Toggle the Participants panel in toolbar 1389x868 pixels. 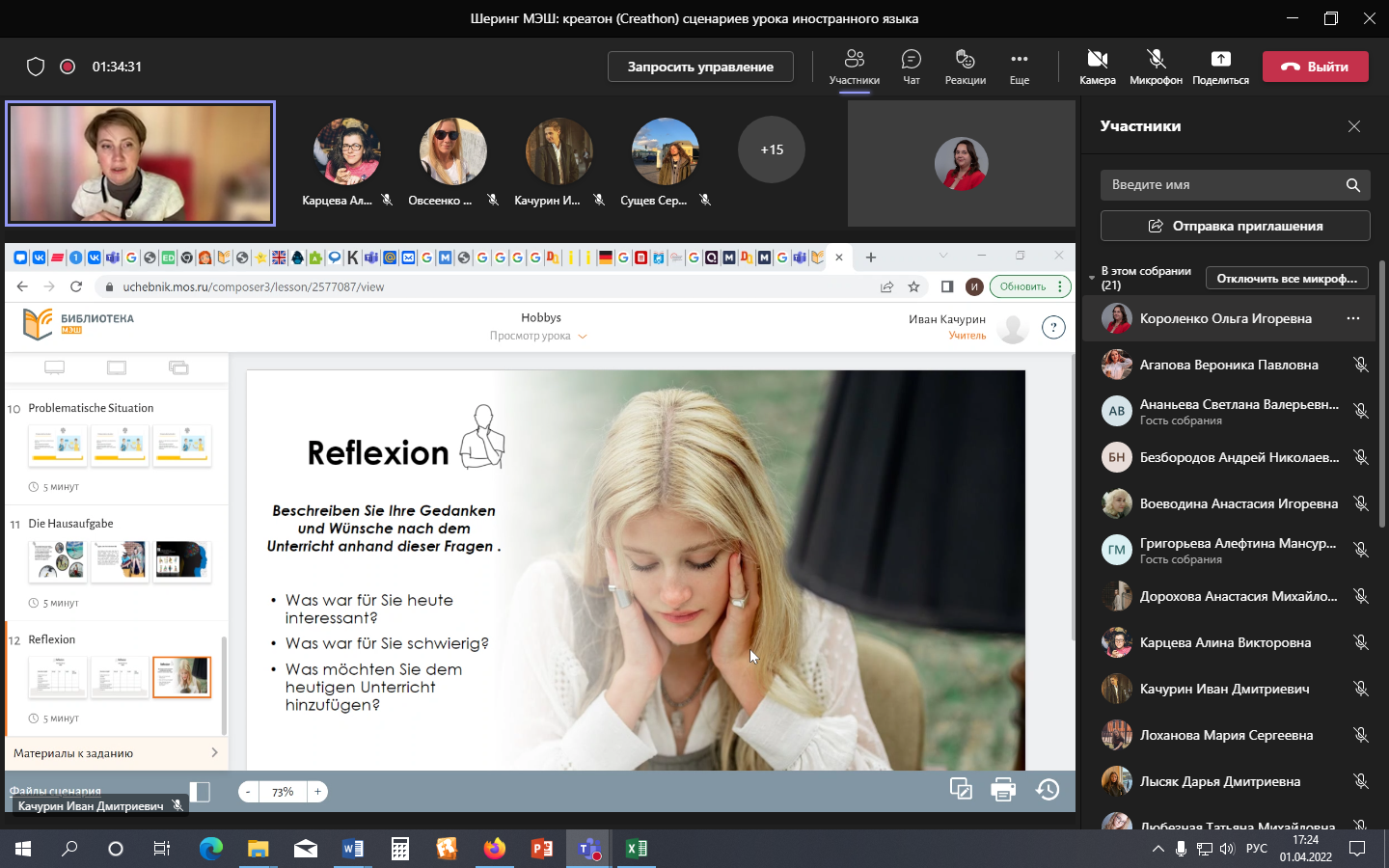click(854, 66)
